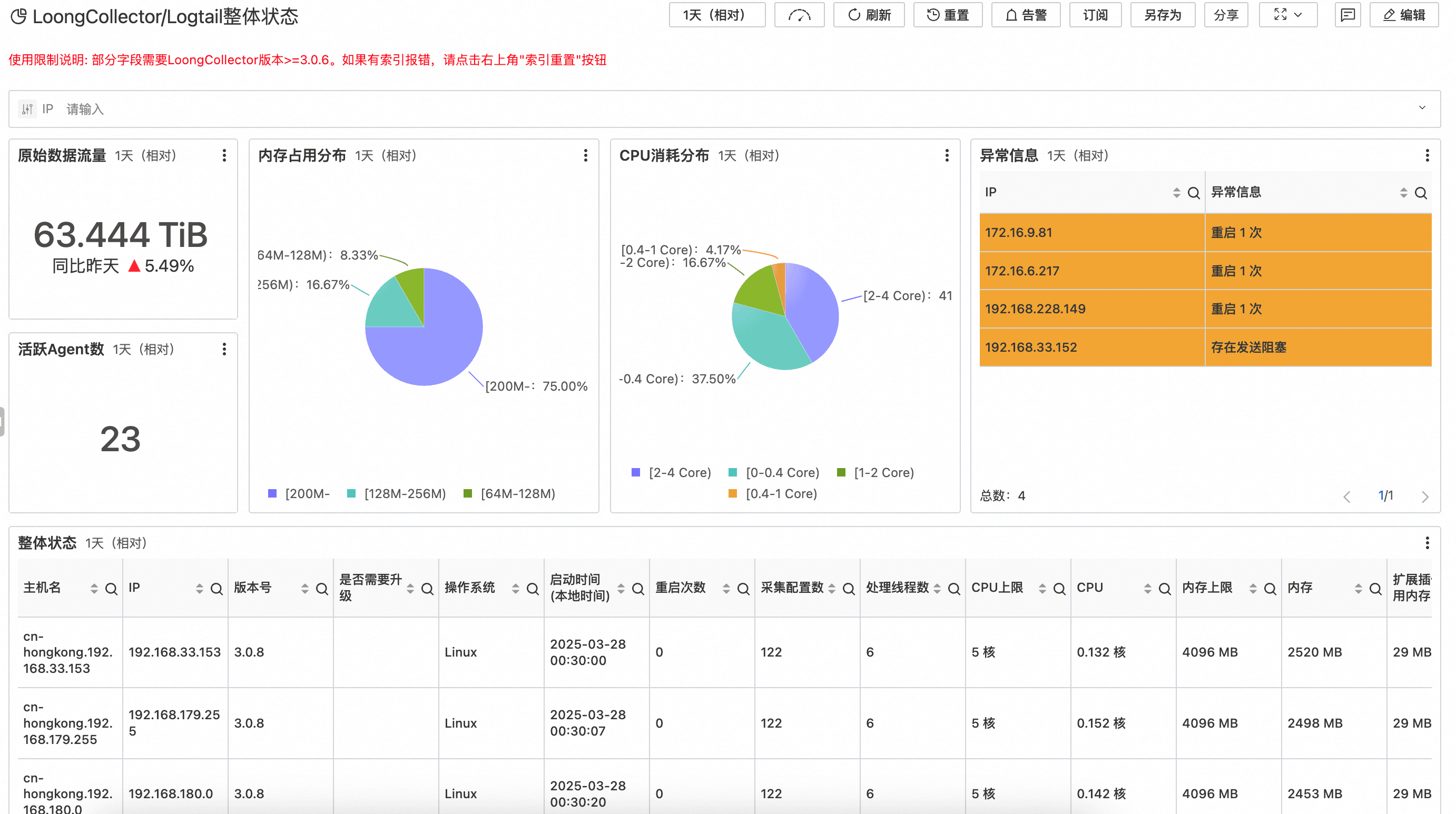Sort 异常信息 table by IP column
This screenshot has width=1456, height=814.
(x=1176, y=193)
